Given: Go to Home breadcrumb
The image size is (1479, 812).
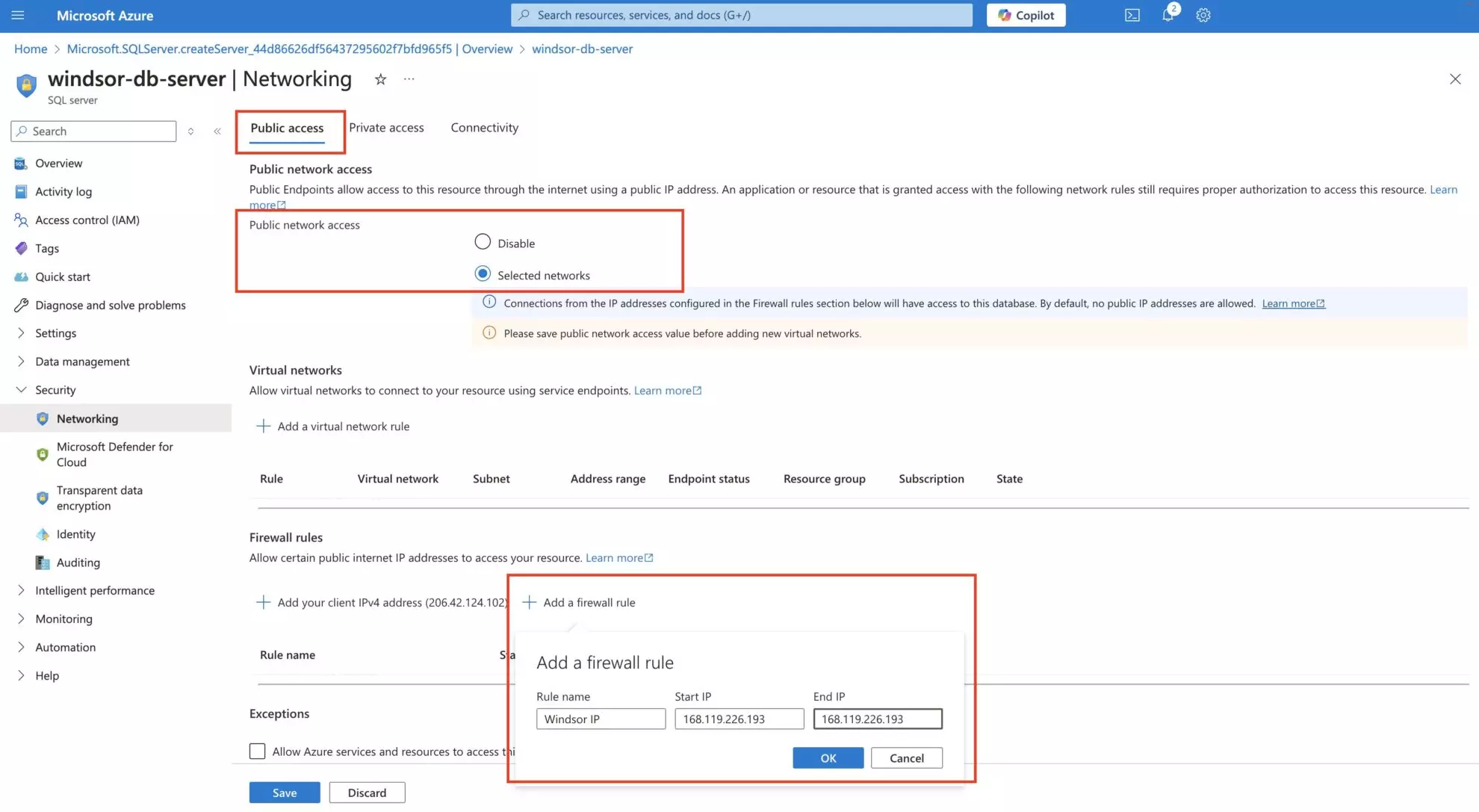Looking at the screenshot, I should [31, 49].
